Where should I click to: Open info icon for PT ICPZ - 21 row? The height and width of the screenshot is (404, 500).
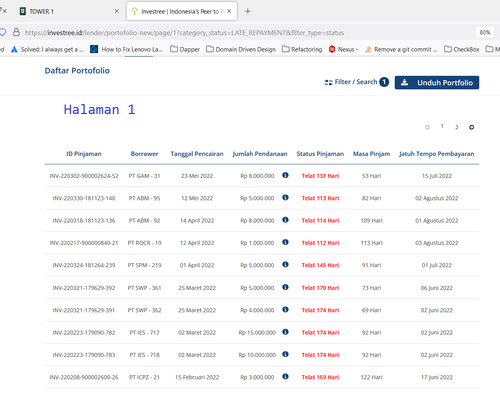pyautogui.click(x=285, y=376)
